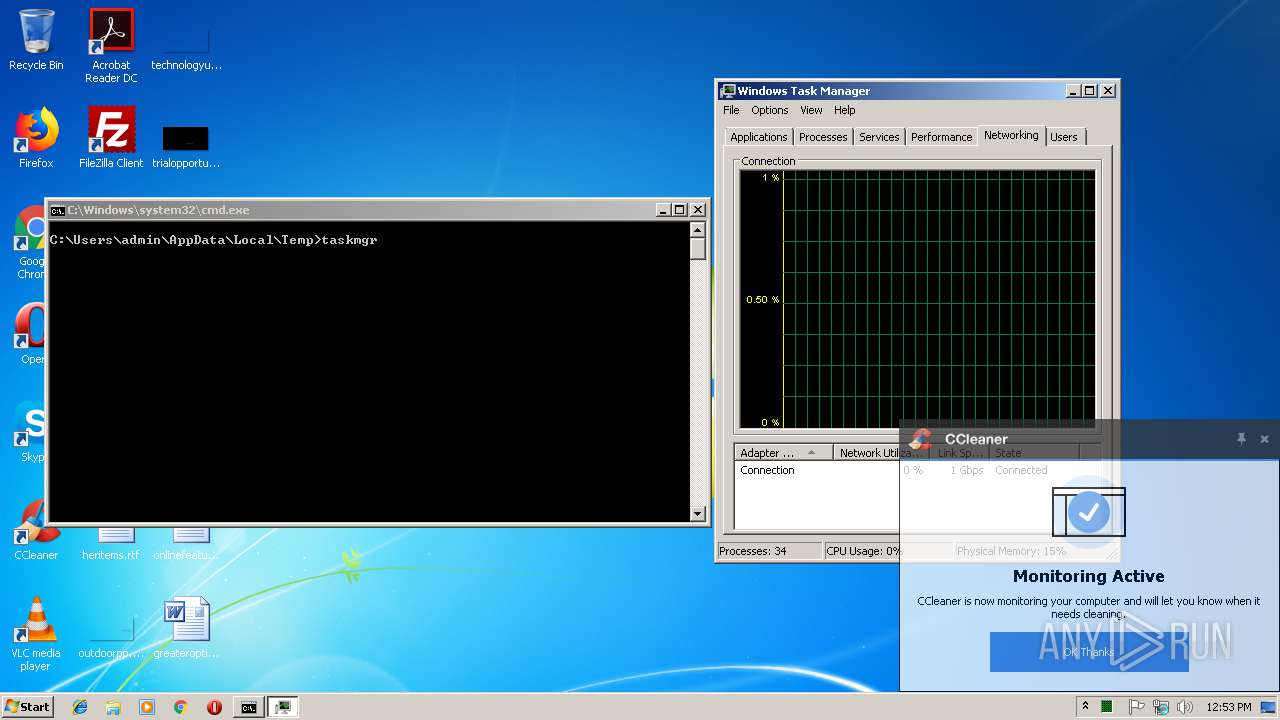Select the technologyu... desktop file
The image size is (1280, 720).
pyautogui.click(x=186, y=46)
